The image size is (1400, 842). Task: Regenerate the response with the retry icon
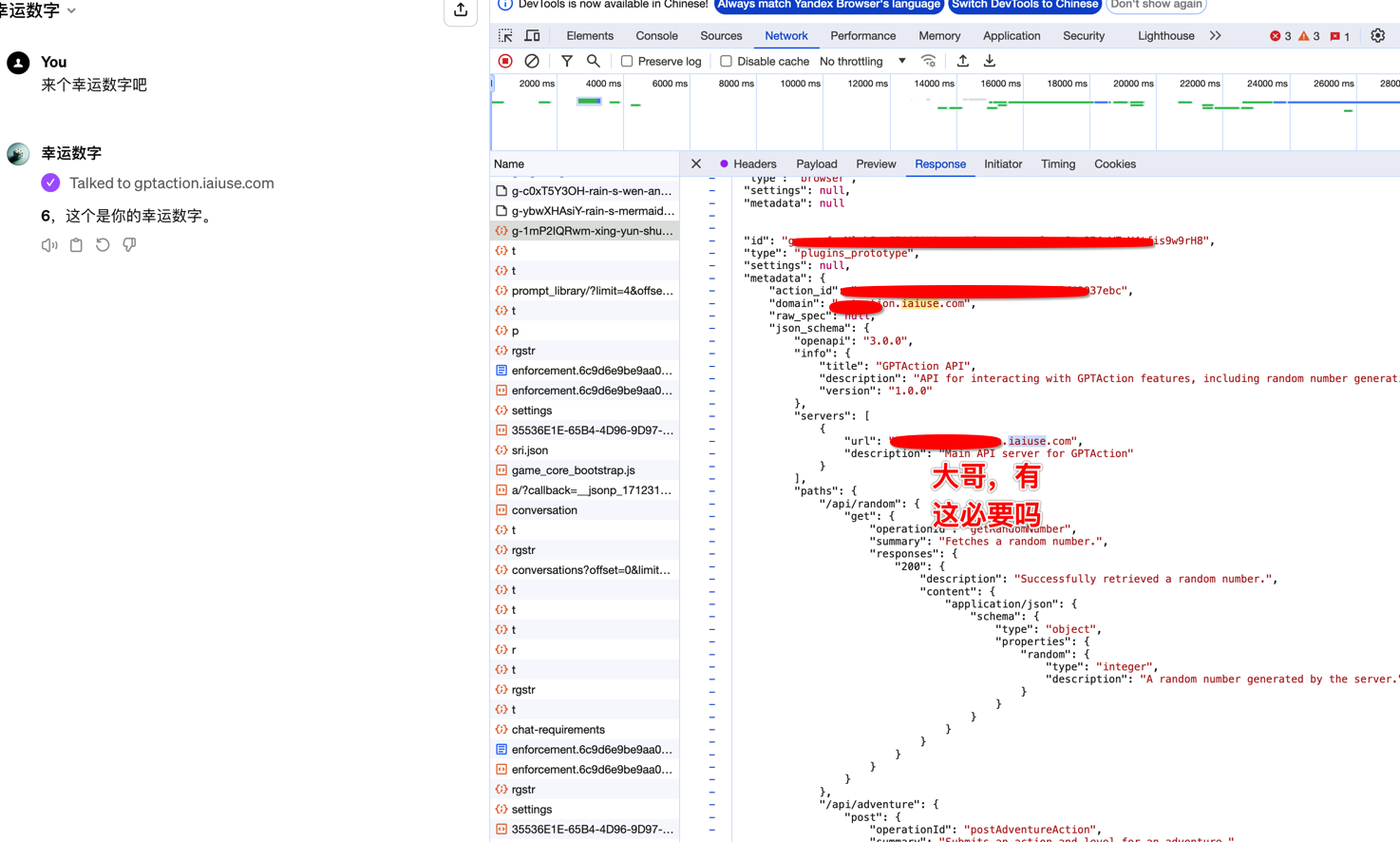[103, 245]
